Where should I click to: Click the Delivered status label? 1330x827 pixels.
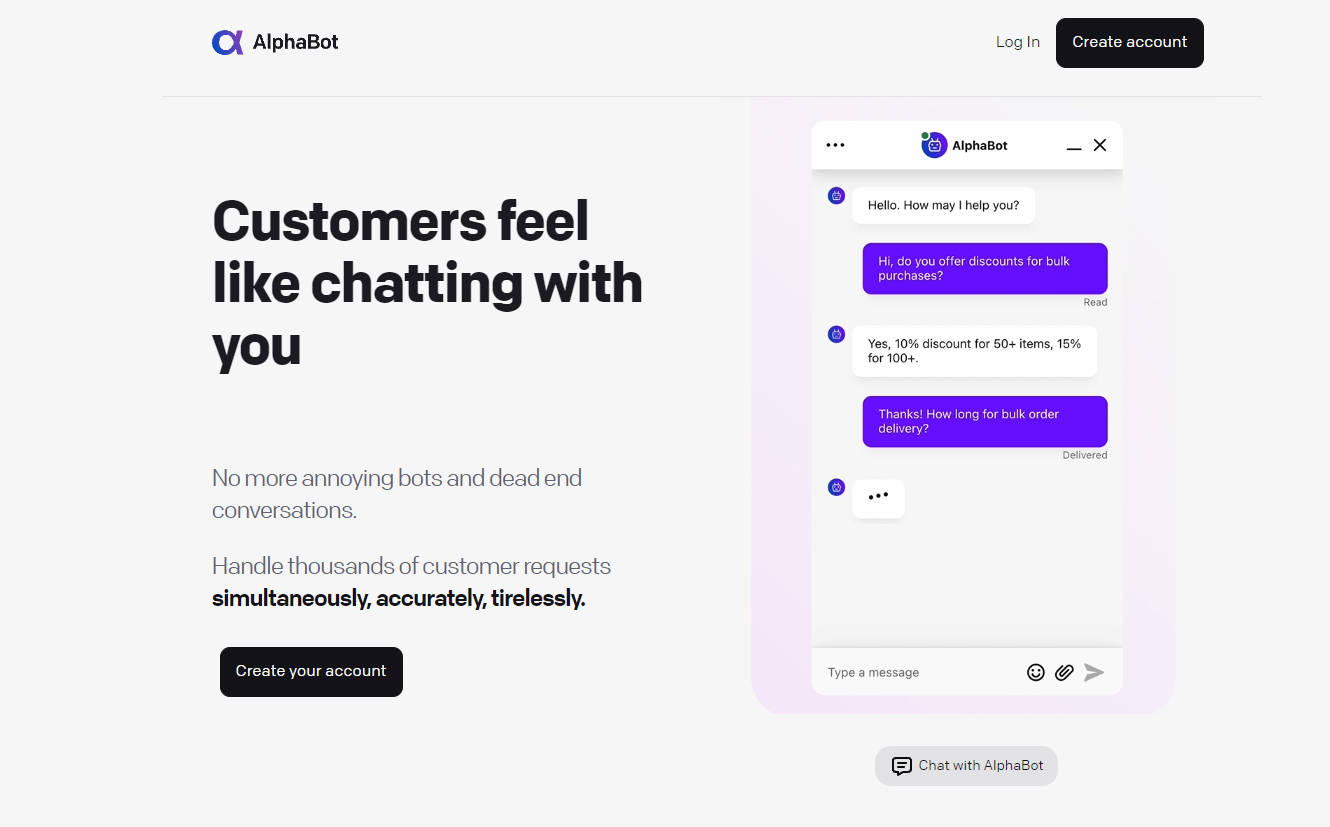[1085, 455]
